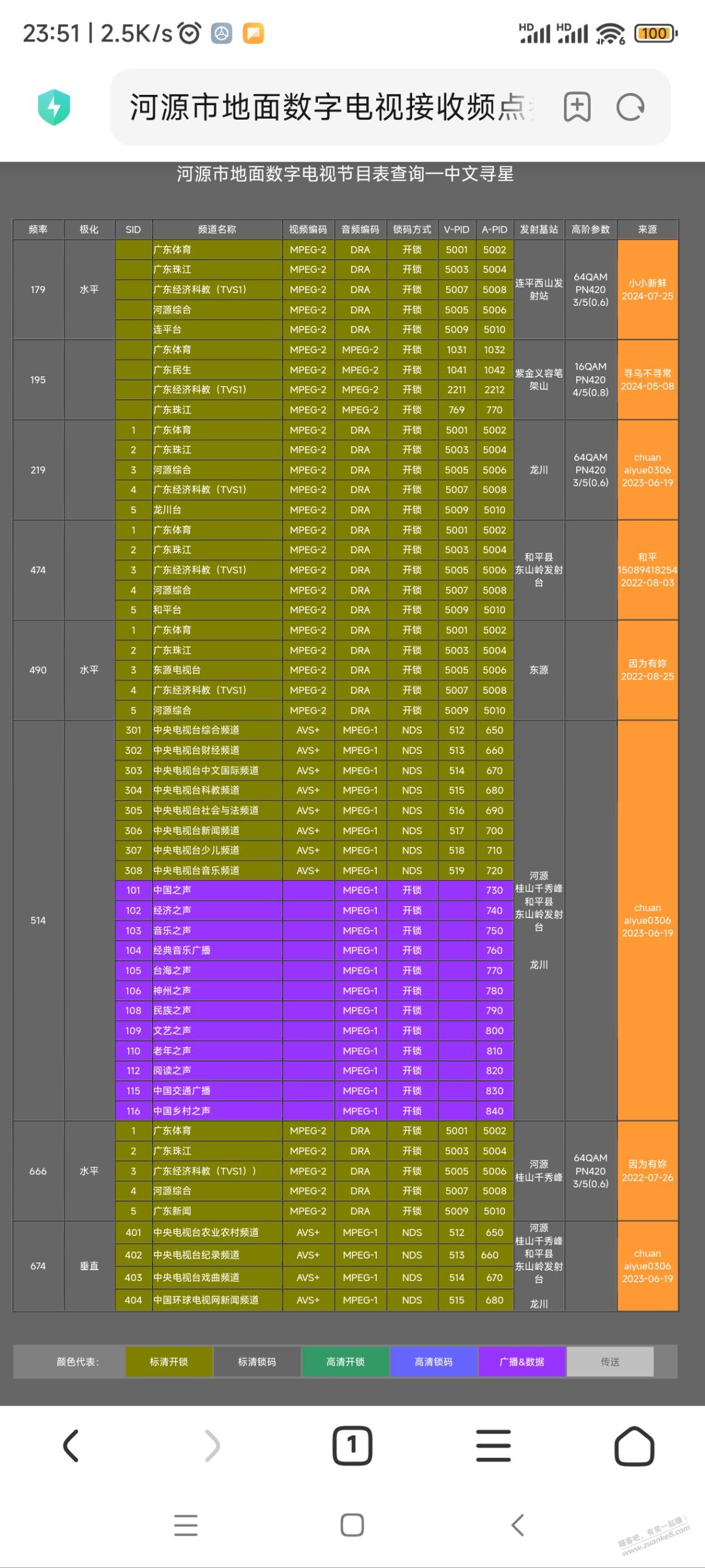
Task: Tap the 高阶参数 column header
Action: (591, 229)
